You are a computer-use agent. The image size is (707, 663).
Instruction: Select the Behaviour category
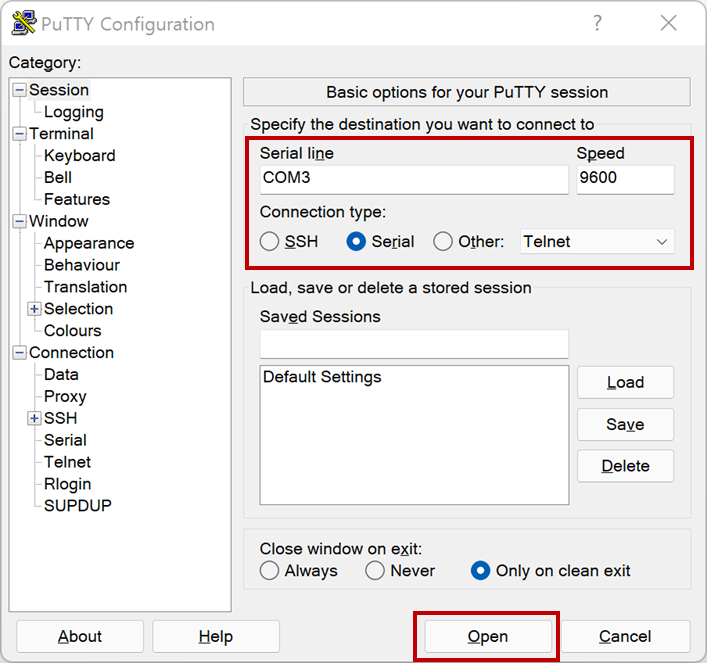click(x=82, y=265)
